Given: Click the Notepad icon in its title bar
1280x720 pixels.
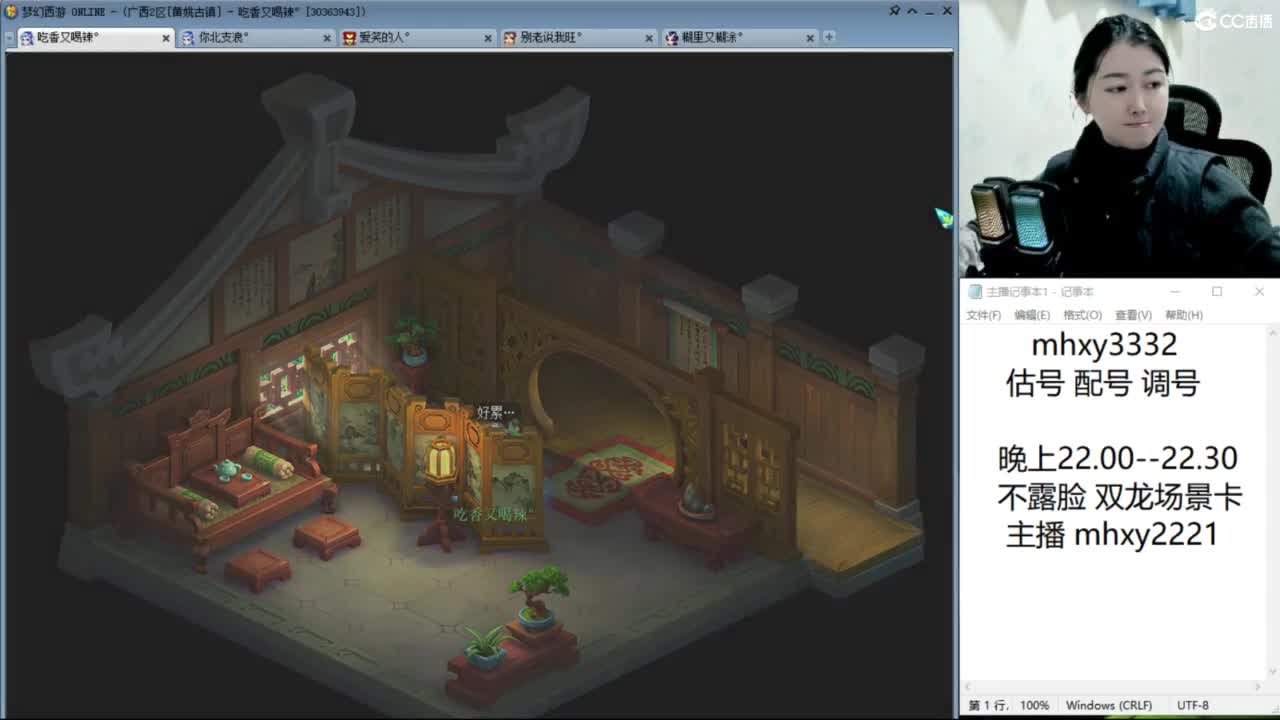Looking at the screenshot, I should [x=975, y=292].
